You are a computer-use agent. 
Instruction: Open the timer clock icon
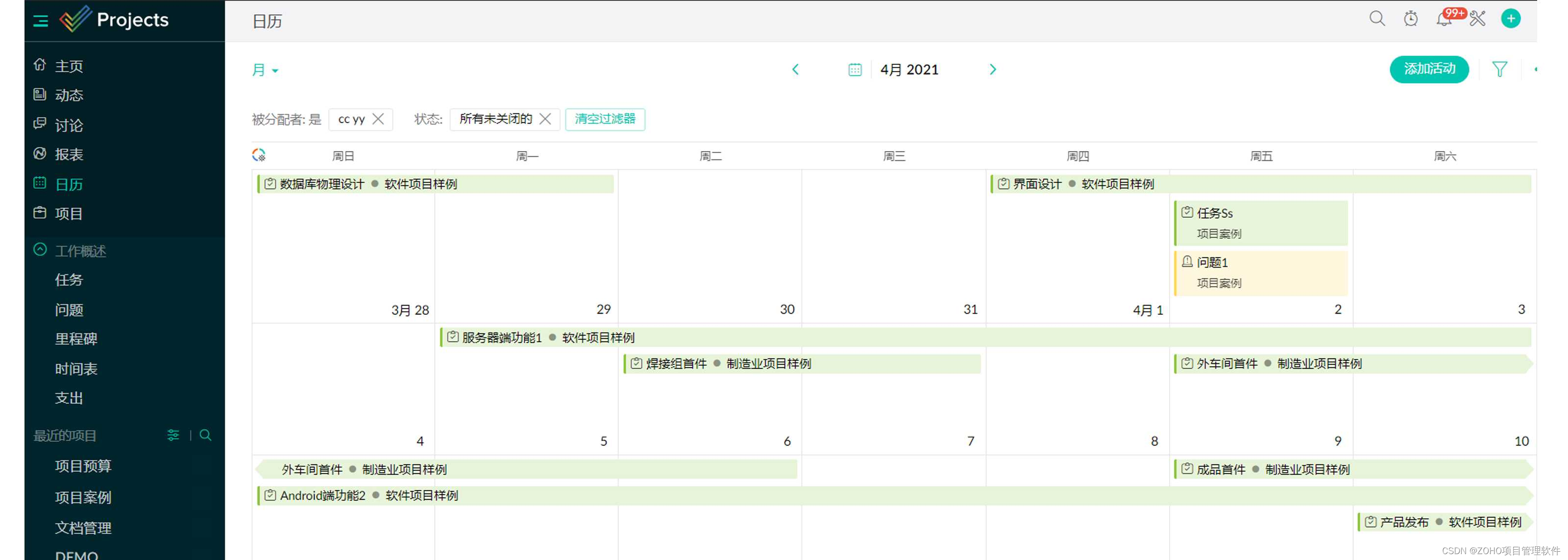coord(1410,19)
